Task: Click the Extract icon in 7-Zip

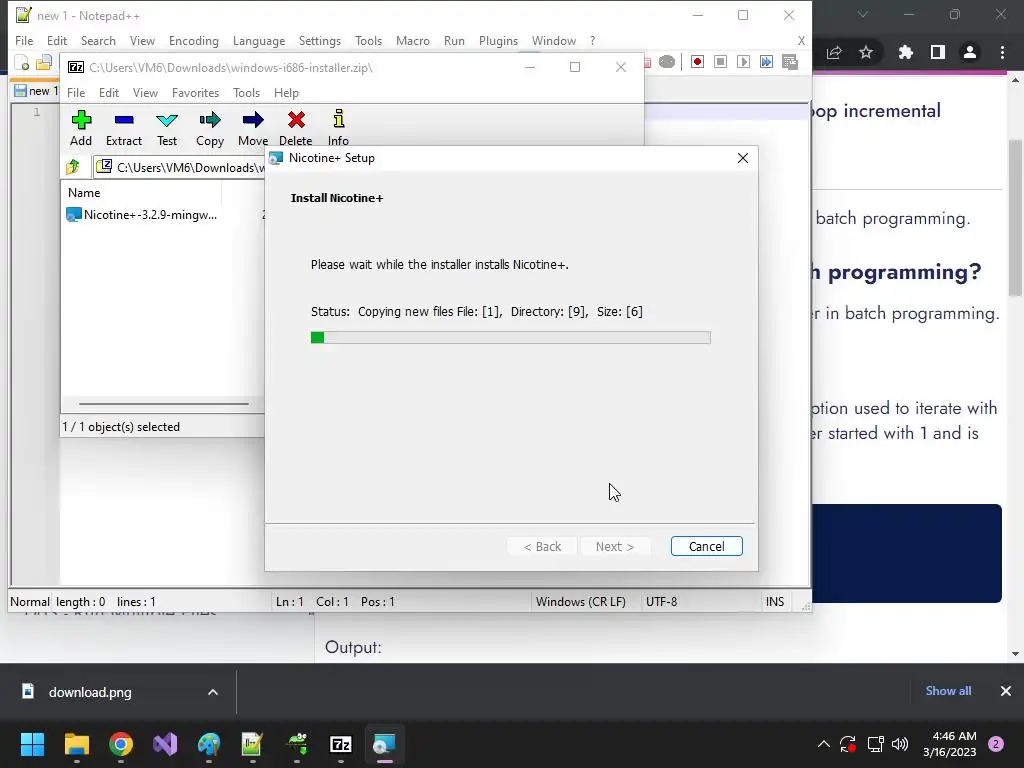Action: 123,128
